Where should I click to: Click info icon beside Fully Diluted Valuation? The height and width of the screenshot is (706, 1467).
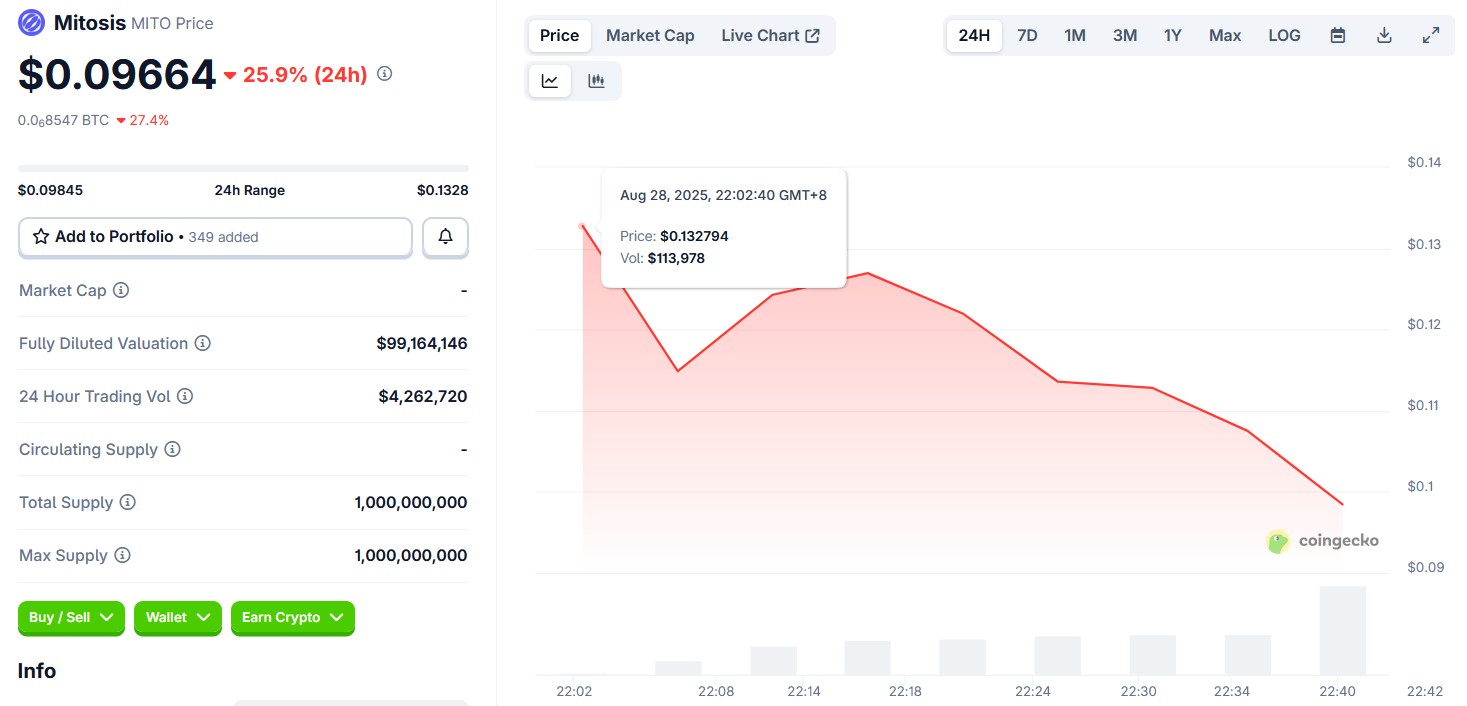pos(203,343)
